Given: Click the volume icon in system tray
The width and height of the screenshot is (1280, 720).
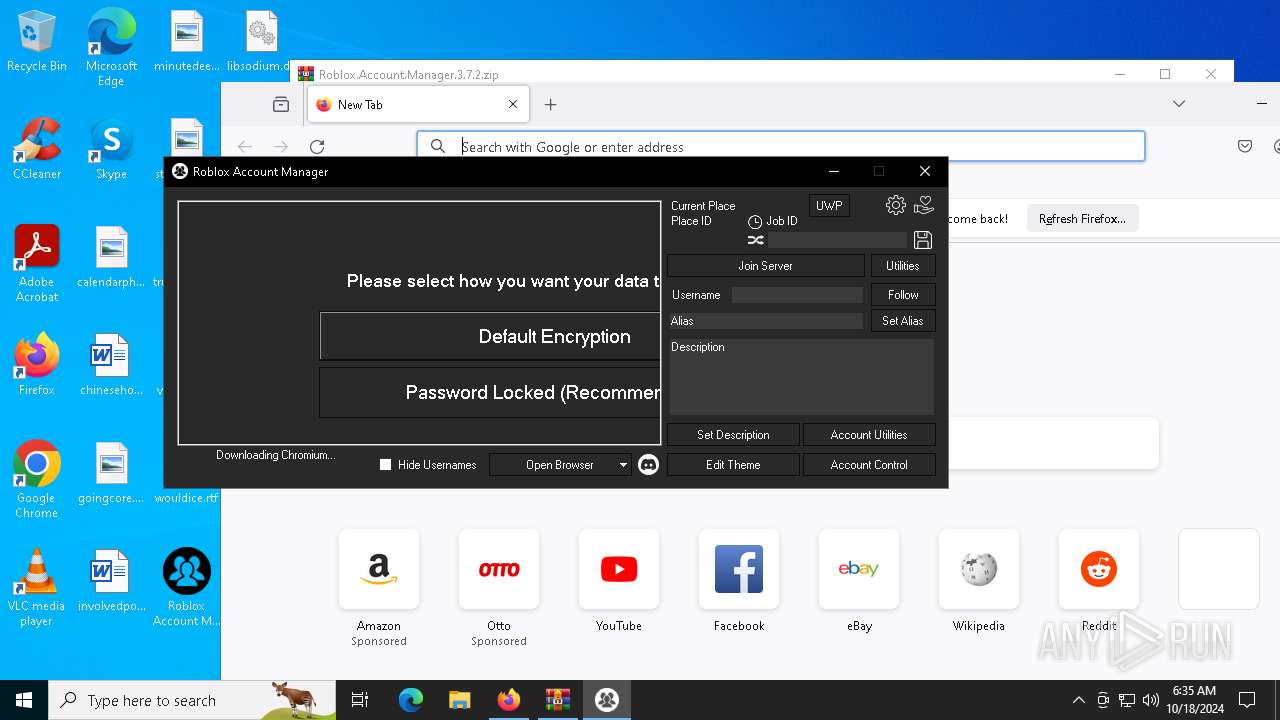Looking at the screenshot, I should click(x=1150, y=700).
